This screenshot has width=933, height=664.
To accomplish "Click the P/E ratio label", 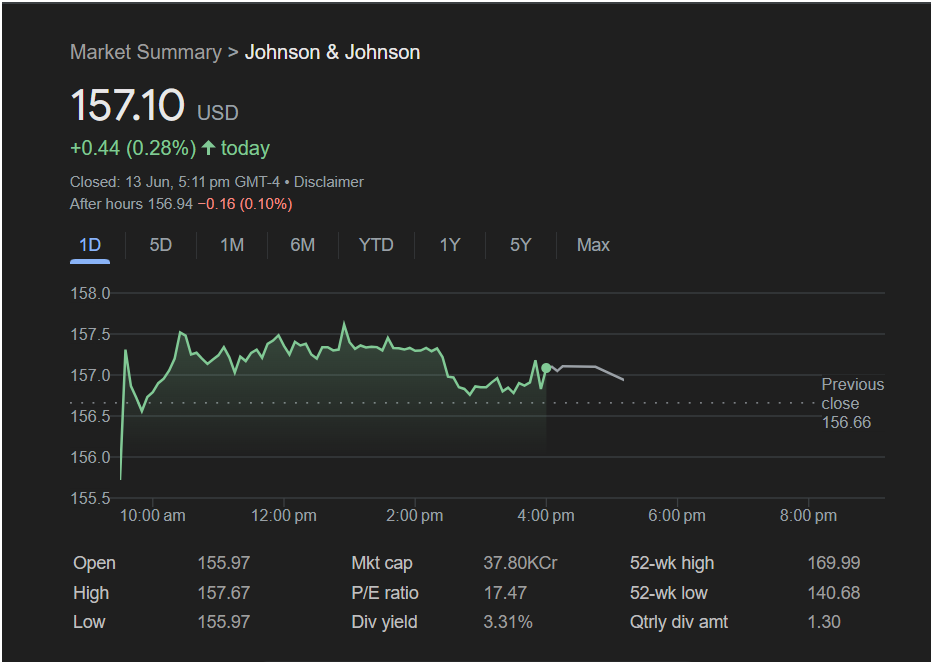I will (x=385, y=593).
